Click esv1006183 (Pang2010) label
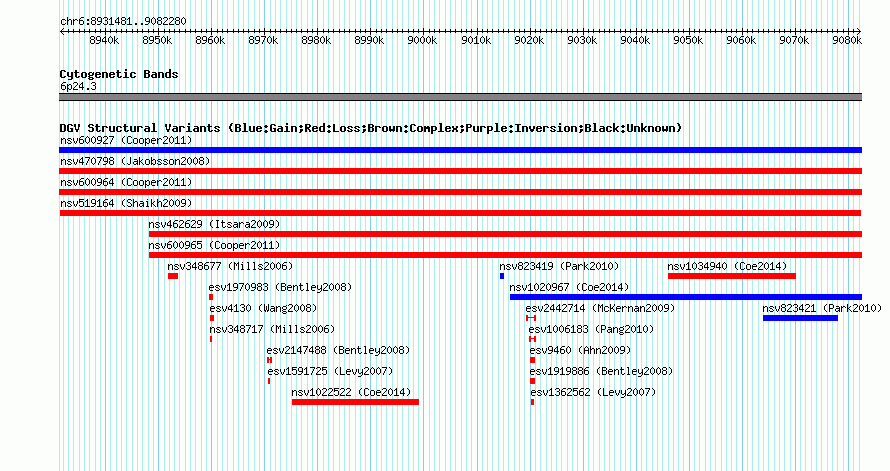Viewport: 890px width, 471px height. point(591,329)
